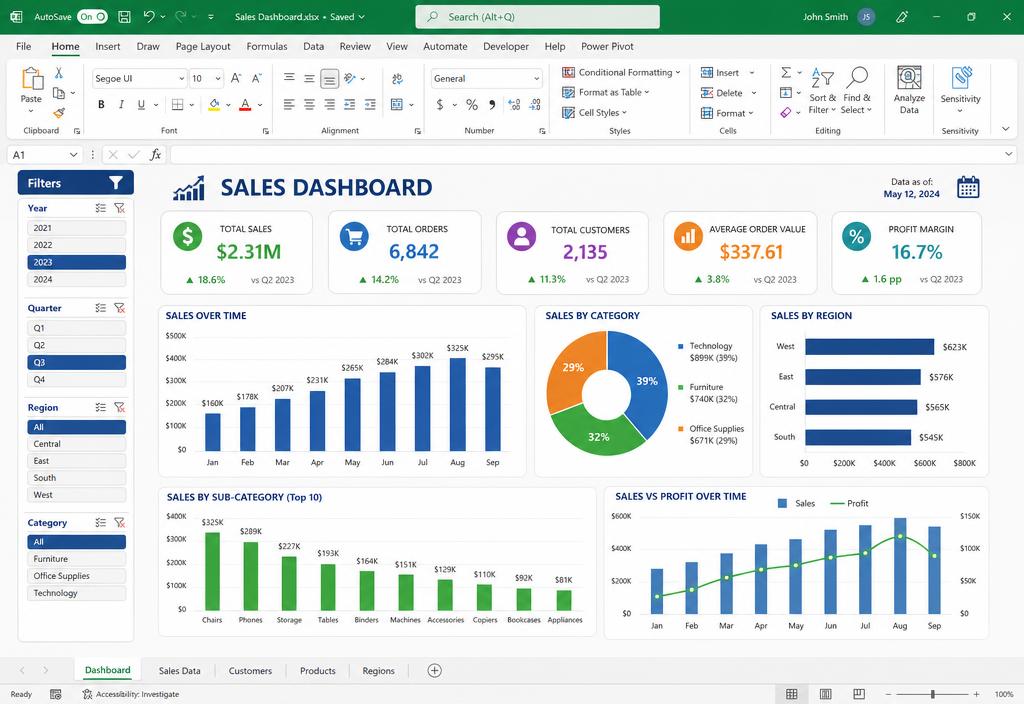Click the Search (Alt+Q) box
The height and width of the screenshot is (704, 1024).
pyautogui.click(x=537, y=17)
